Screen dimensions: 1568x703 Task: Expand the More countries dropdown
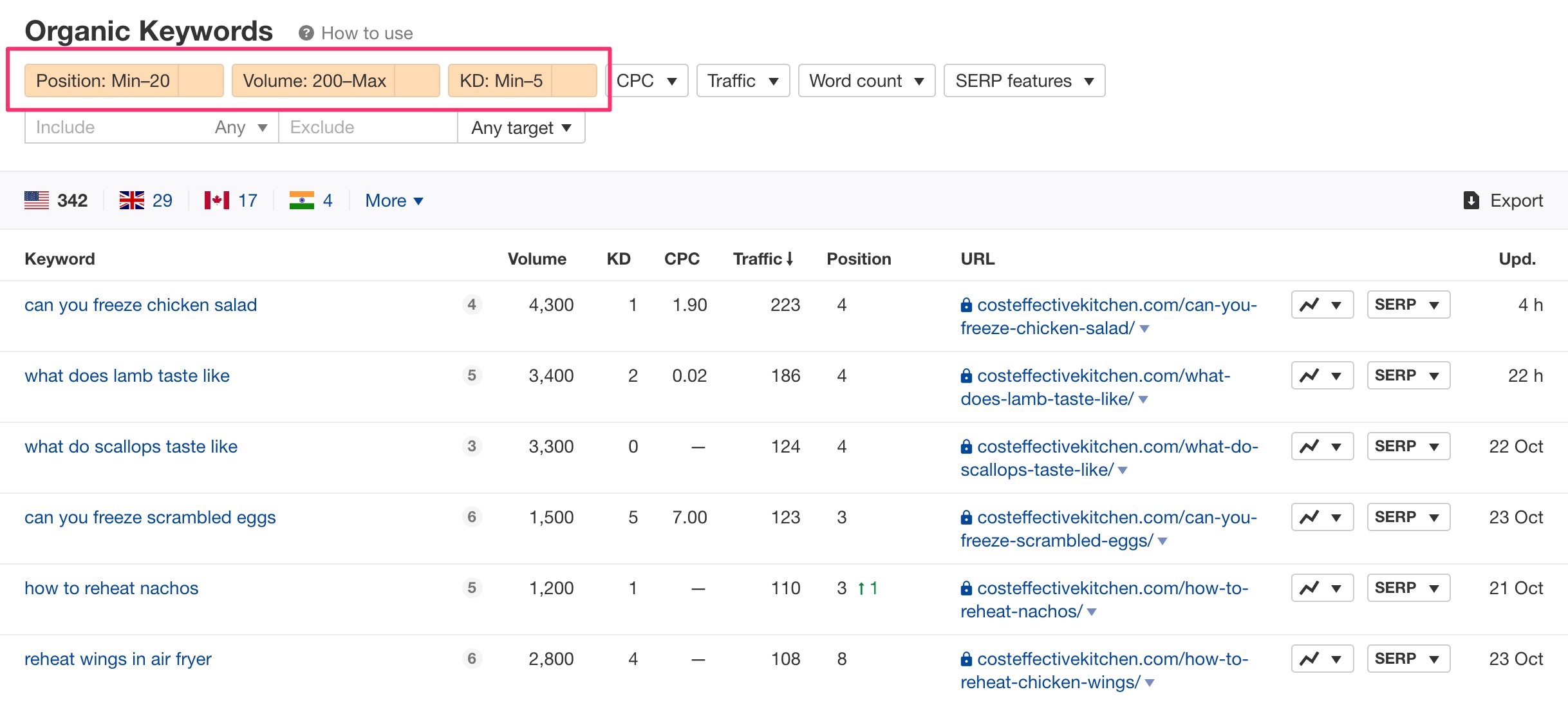[x=394, y=200]
